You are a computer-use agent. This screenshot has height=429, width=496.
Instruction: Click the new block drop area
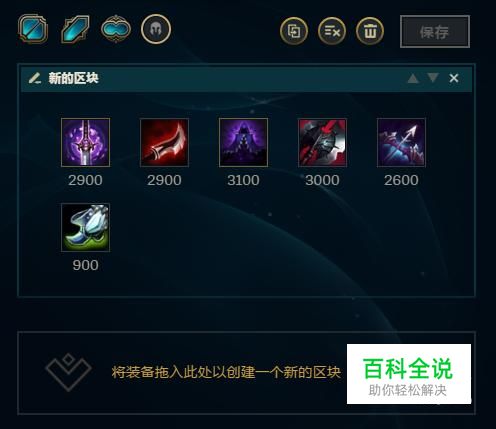(246, 373)
